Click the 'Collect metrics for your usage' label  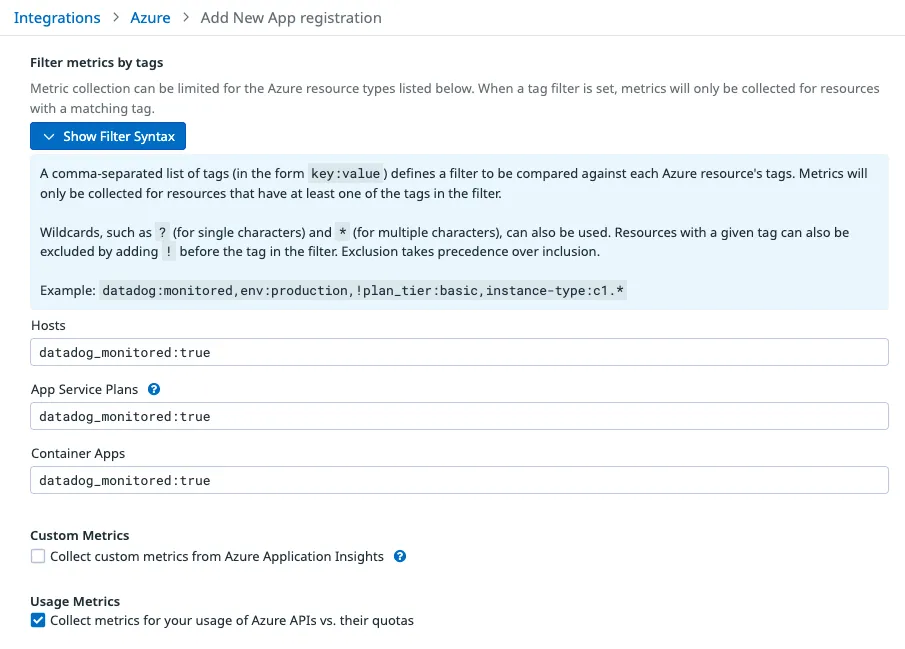pyautogui.click(x=232, y=621)
